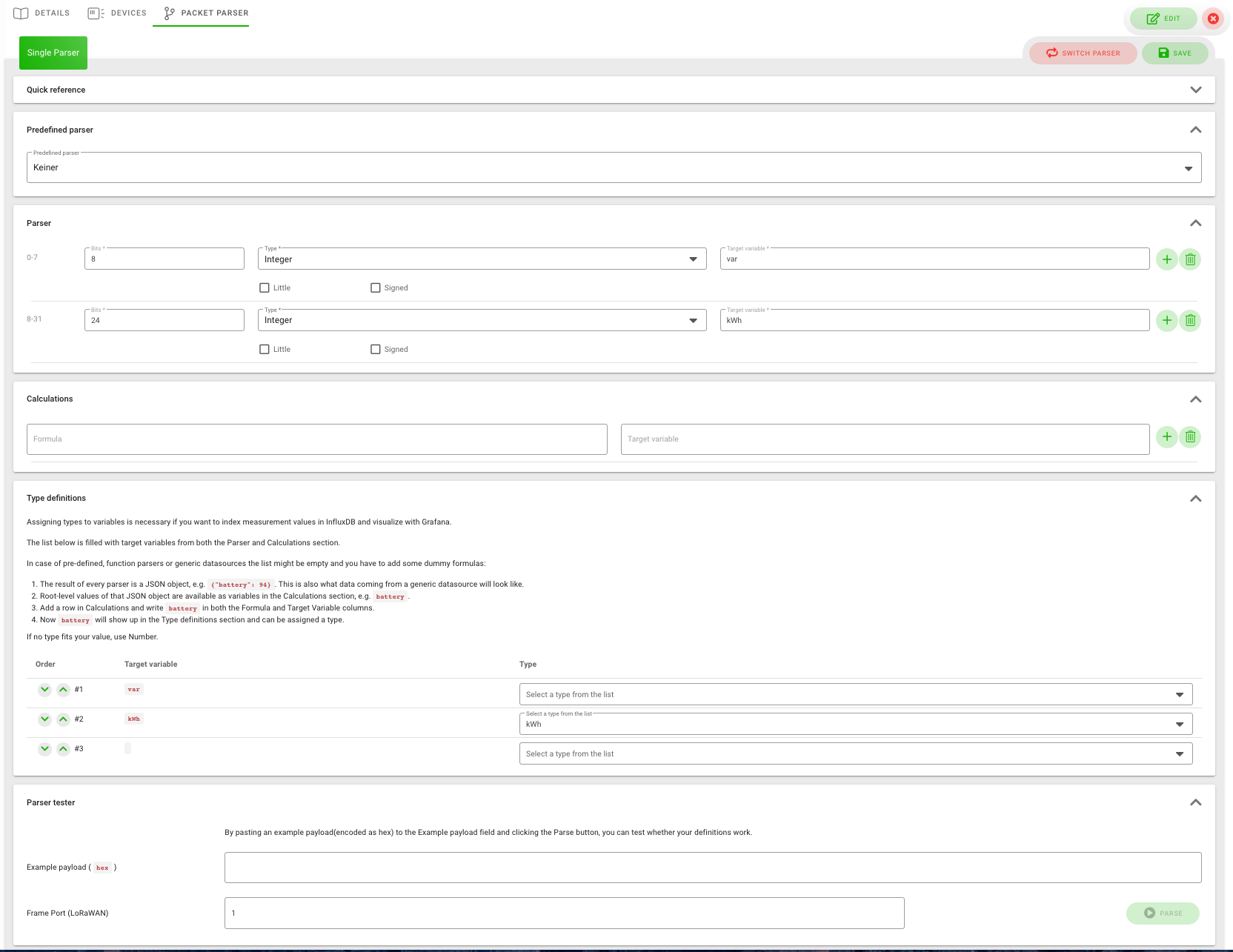Move type definition #3 up
The height and width of the screenshot is (952, 1233).
click(63, 749)
